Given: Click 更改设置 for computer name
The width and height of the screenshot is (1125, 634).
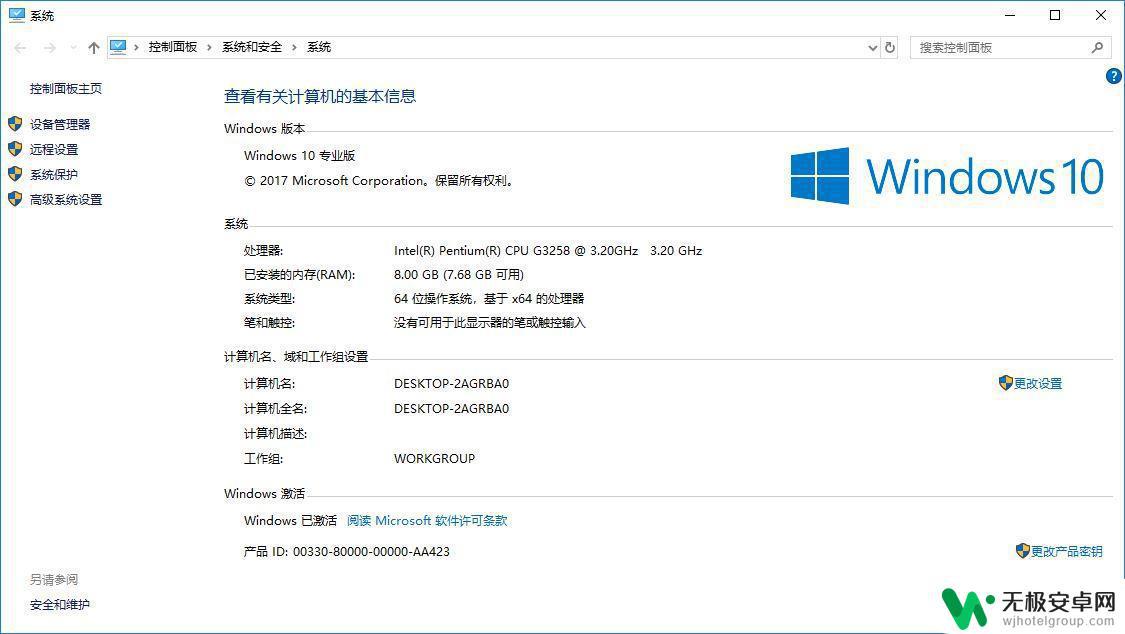Looking at the screenshot, I should (1038, 384).
